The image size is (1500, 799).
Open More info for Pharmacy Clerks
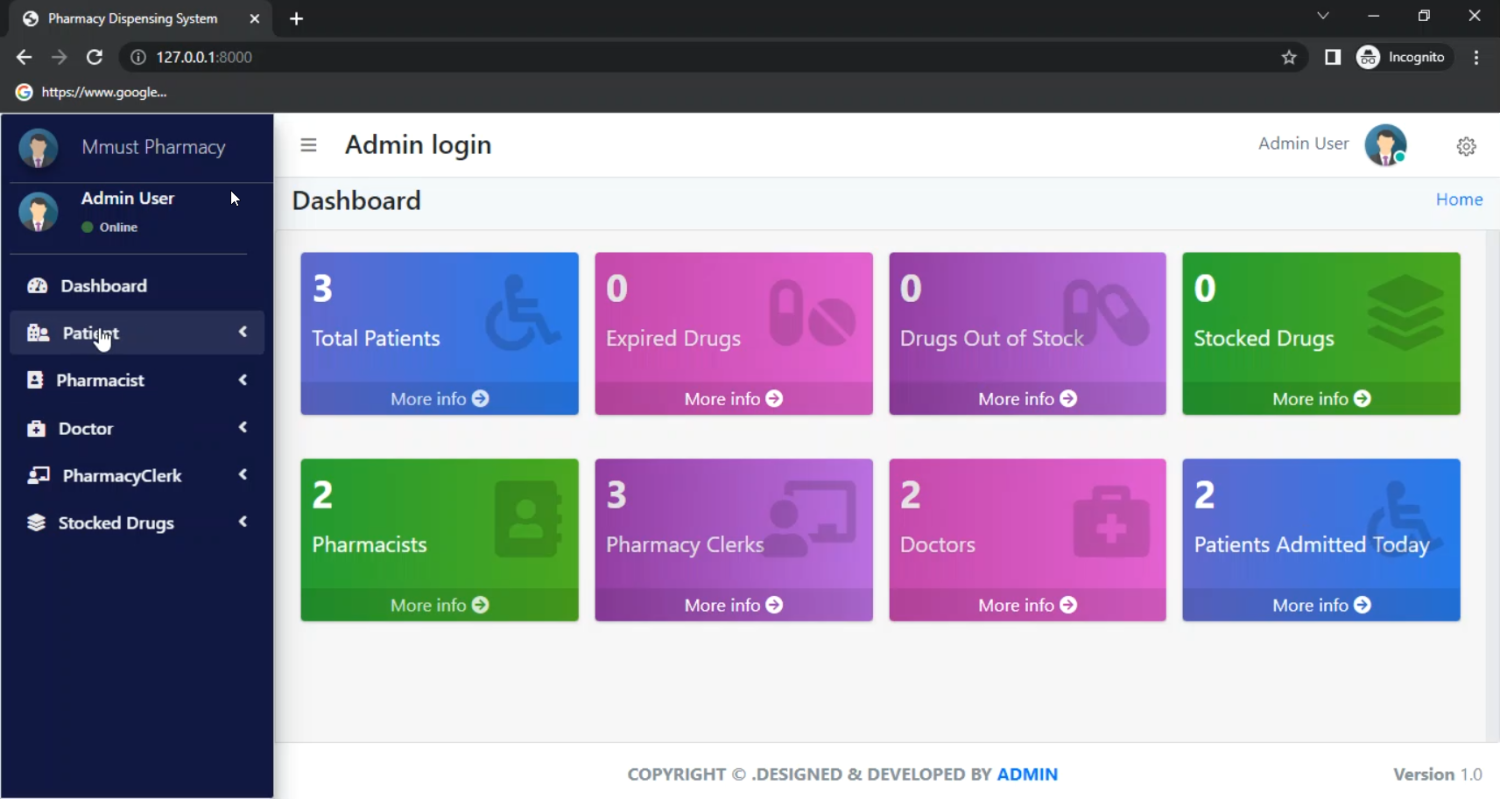[733, 605]
